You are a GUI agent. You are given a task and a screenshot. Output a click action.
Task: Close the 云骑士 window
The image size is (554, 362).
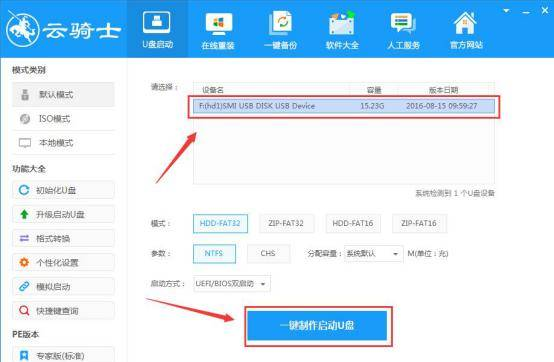(x=545, y=11)
